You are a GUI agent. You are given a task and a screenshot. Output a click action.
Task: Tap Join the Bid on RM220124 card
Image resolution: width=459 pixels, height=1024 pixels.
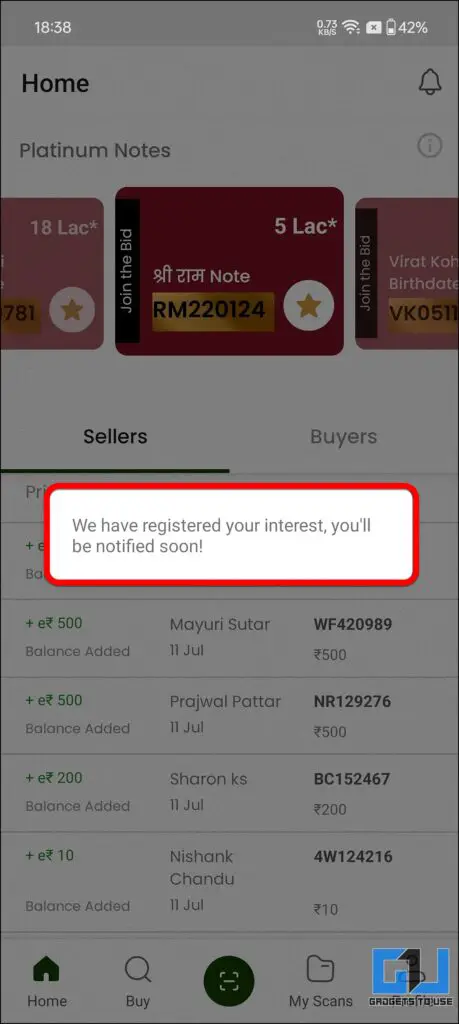[x=127, y=271]
